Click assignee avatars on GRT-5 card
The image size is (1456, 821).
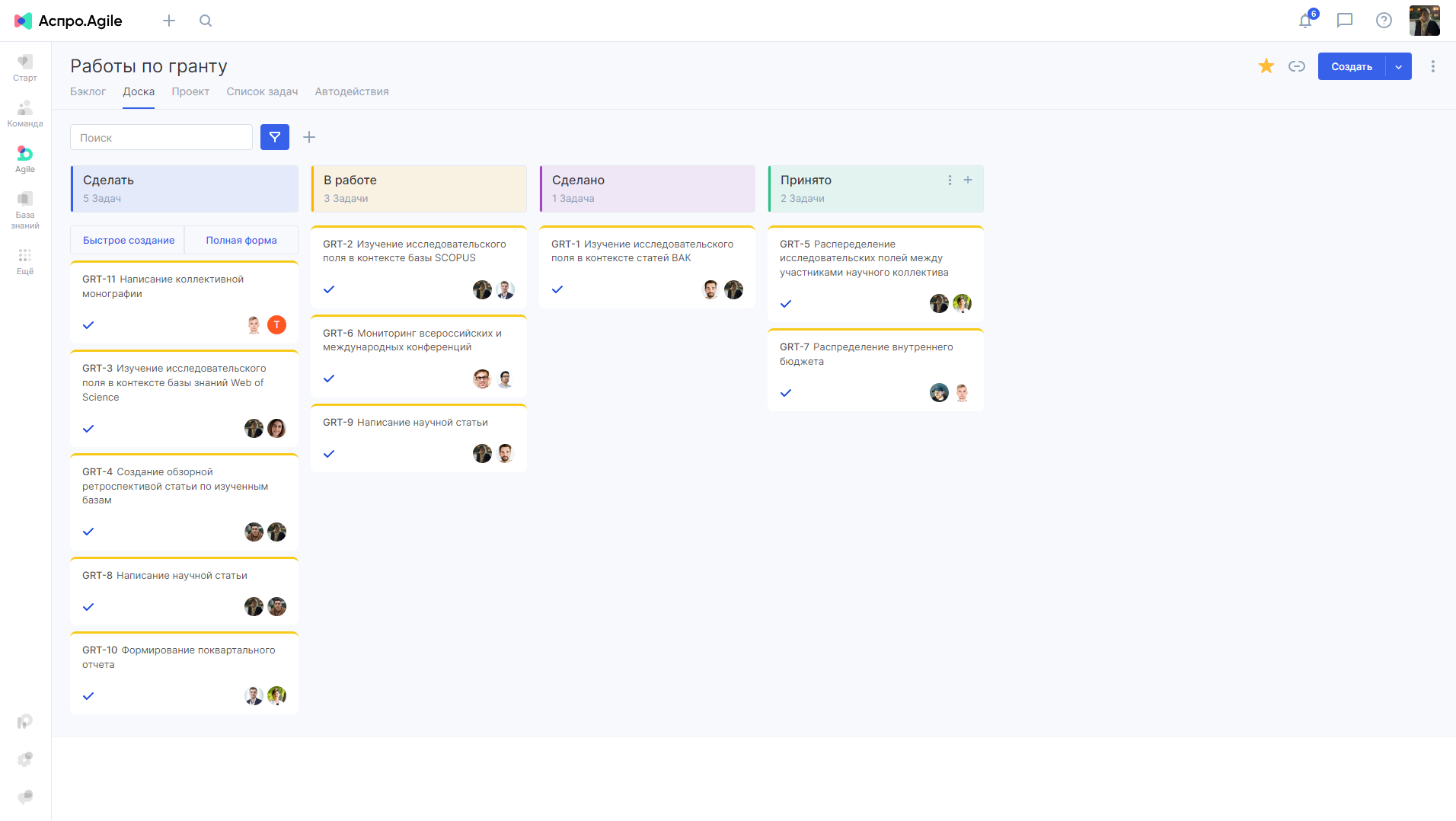click(950, 304)
